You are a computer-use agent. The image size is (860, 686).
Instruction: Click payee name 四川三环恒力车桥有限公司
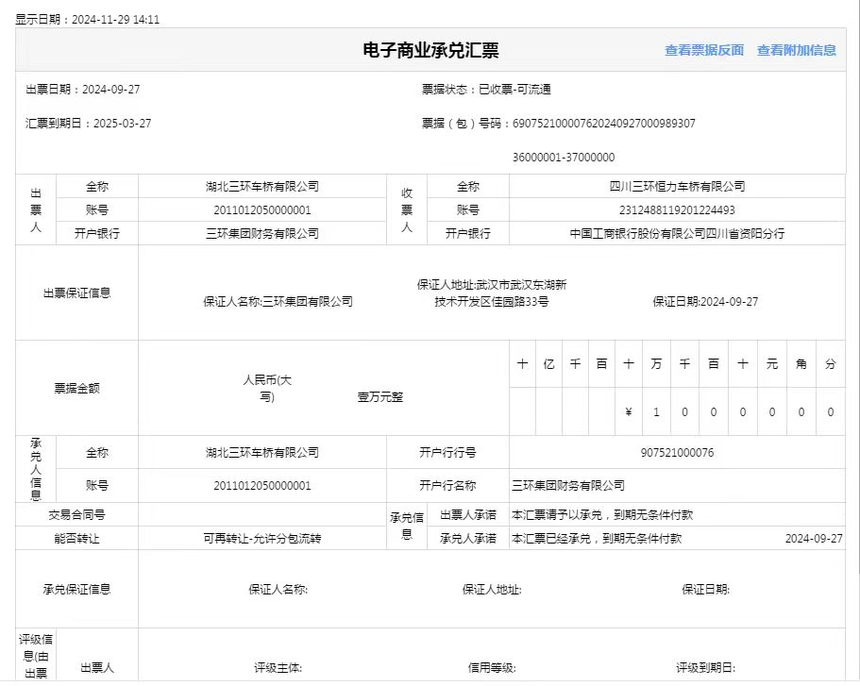(677, 186)
